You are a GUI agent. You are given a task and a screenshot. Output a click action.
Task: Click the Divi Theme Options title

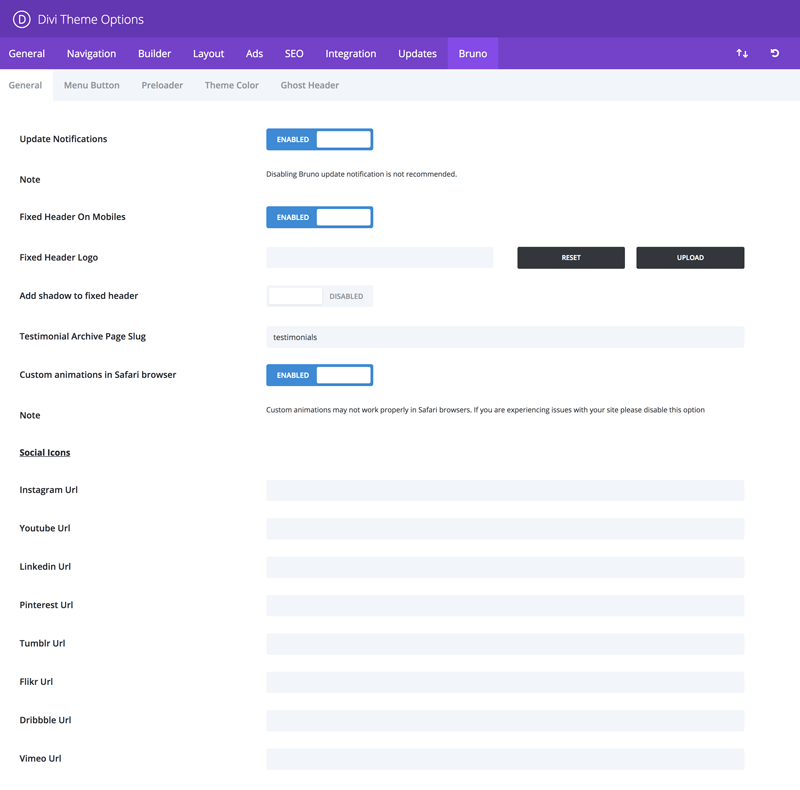click(x=91, y=19)
